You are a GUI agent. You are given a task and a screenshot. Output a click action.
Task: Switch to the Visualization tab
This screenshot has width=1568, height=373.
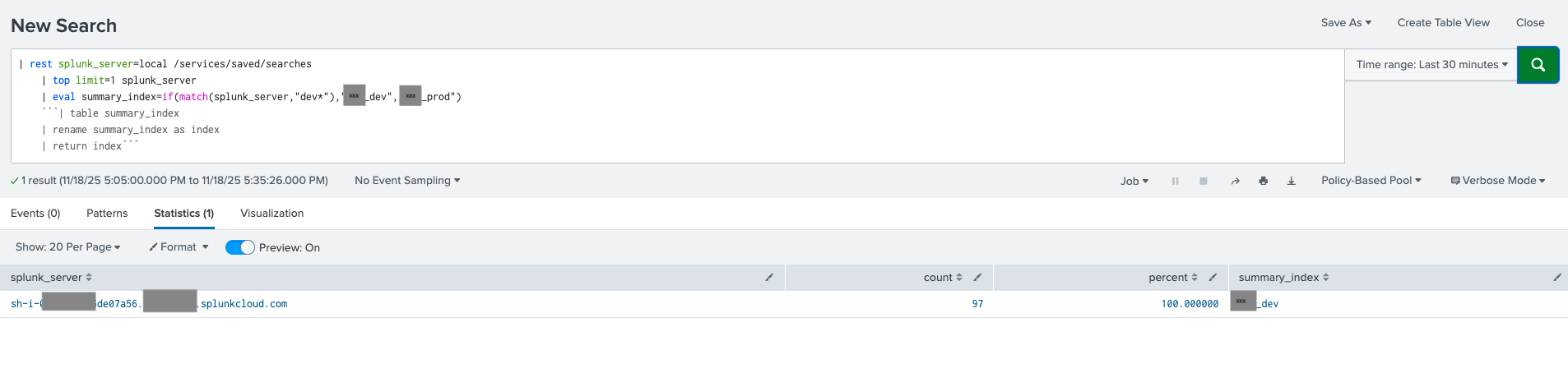tap(271, 214)
